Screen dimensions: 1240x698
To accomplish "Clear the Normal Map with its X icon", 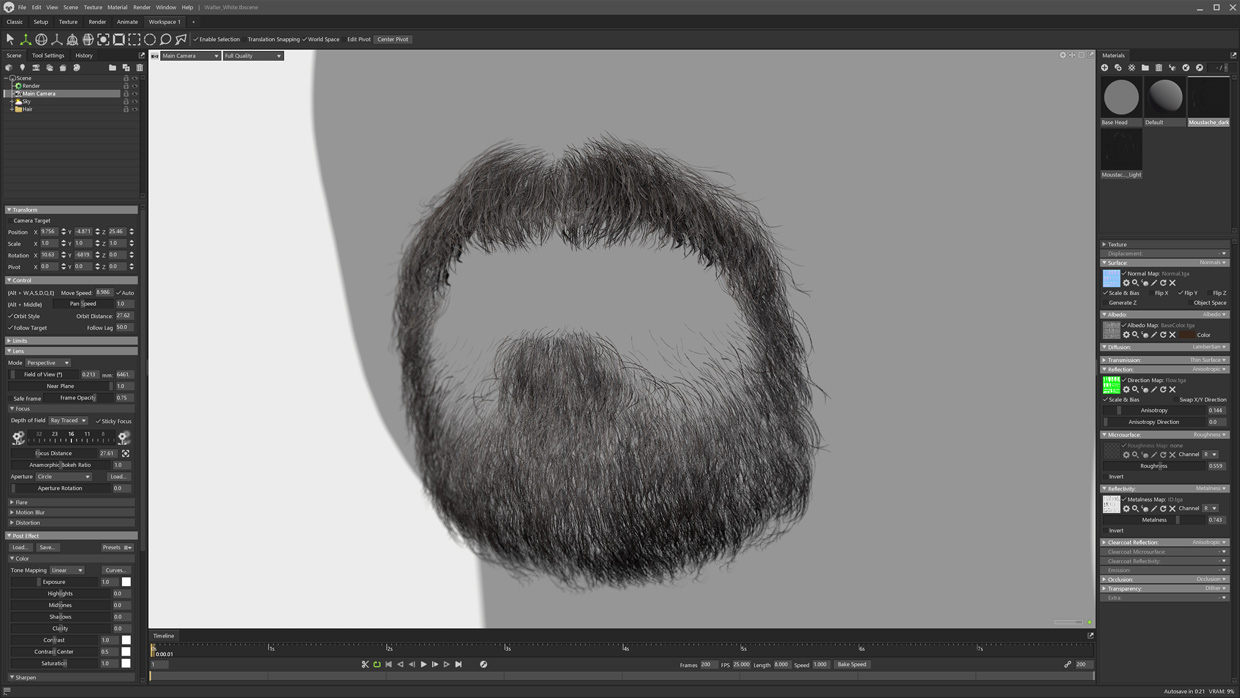I will tap(1172, 283).
